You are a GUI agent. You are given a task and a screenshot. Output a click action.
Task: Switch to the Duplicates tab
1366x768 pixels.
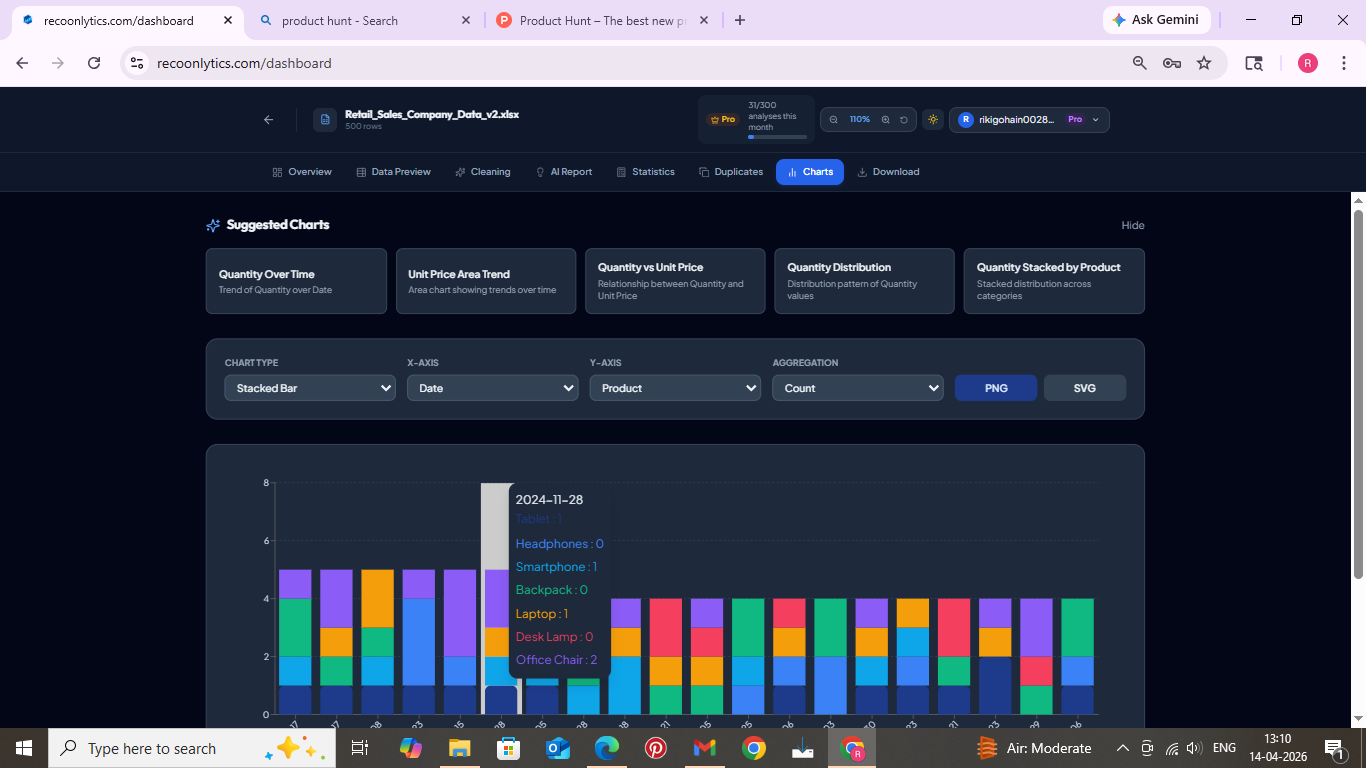tap(731, 172)
